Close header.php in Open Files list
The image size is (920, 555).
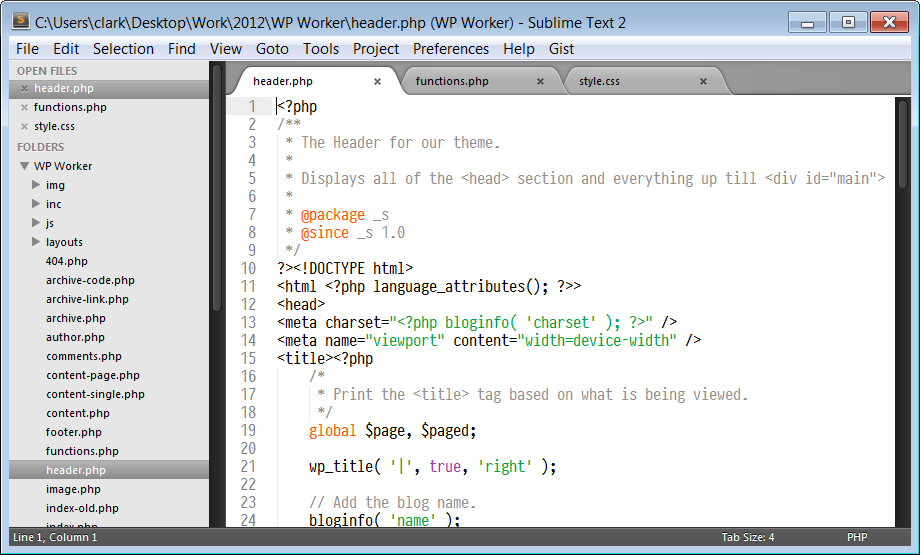pyautogui.click(x=24, y=89)
